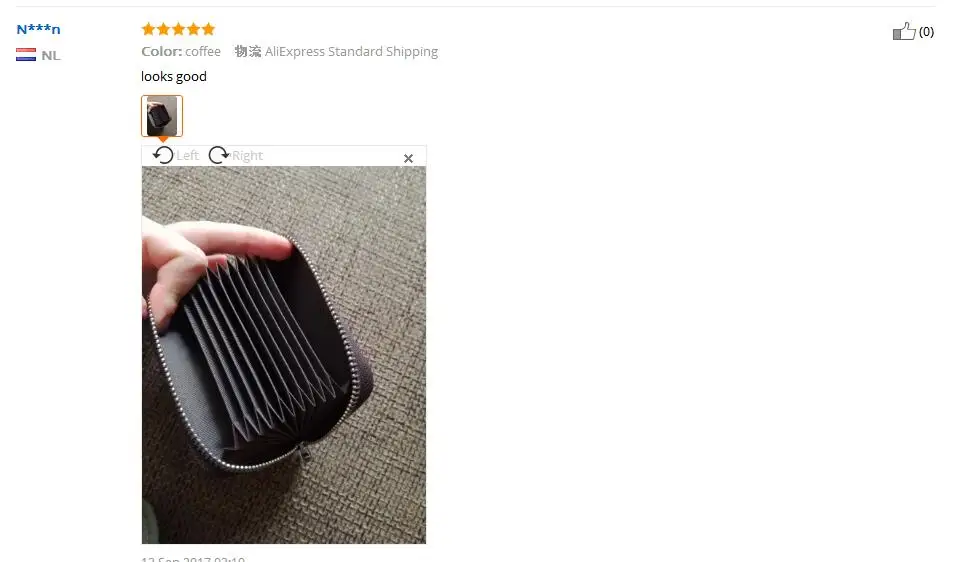Viewport: 963px width, 562px height.
Task: Open reviewer N***n's profile name
Action: [38, 29]
